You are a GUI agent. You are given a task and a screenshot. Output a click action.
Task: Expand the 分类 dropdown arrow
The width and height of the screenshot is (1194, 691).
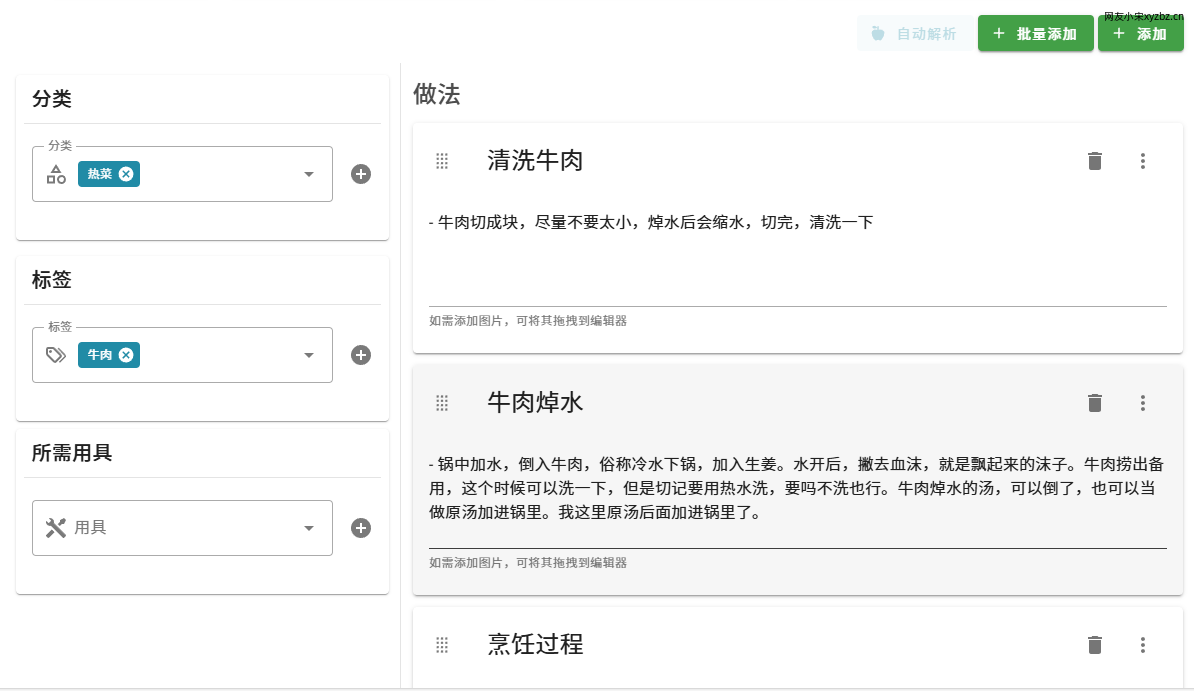point(309,174)
